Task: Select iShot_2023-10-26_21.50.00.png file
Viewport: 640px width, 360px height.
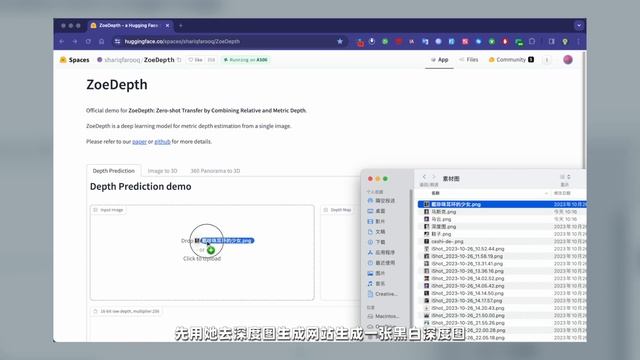Action: (502, 316)
